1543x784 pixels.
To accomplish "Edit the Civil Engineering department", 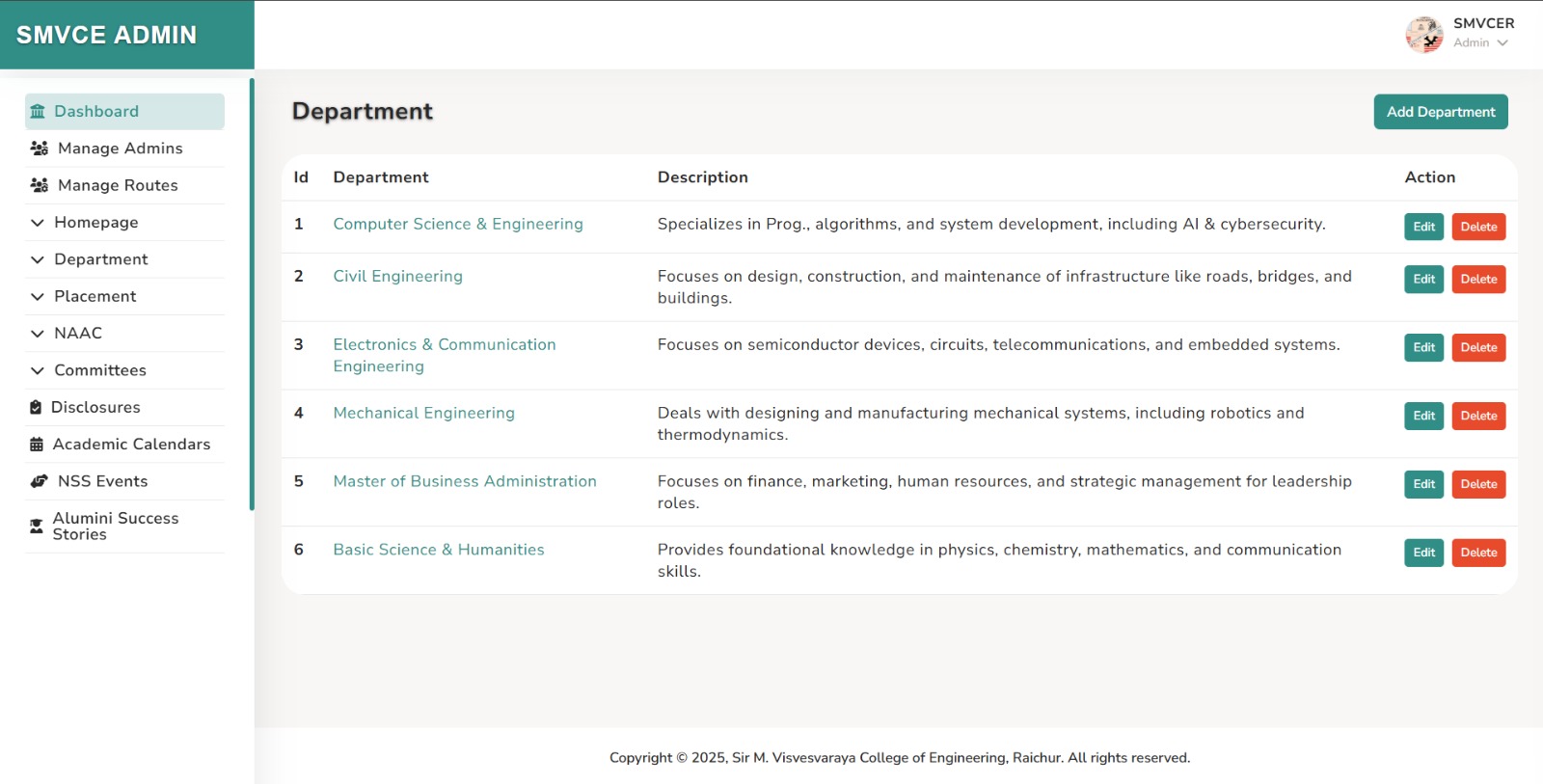I will pos(1423,280).
